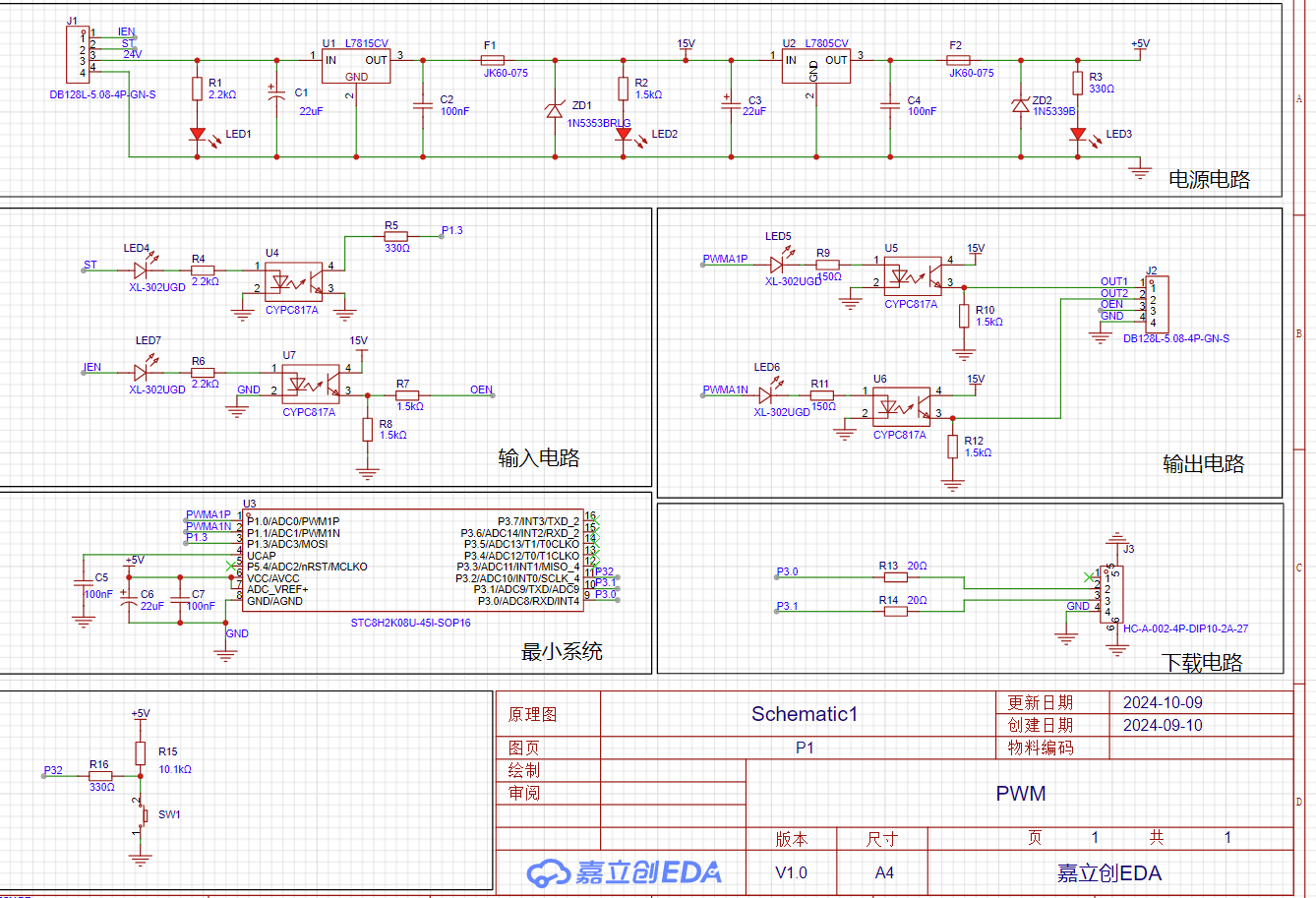
Task: Click the 2024-09-10 creation date value
Action: tap(1163, 725)
